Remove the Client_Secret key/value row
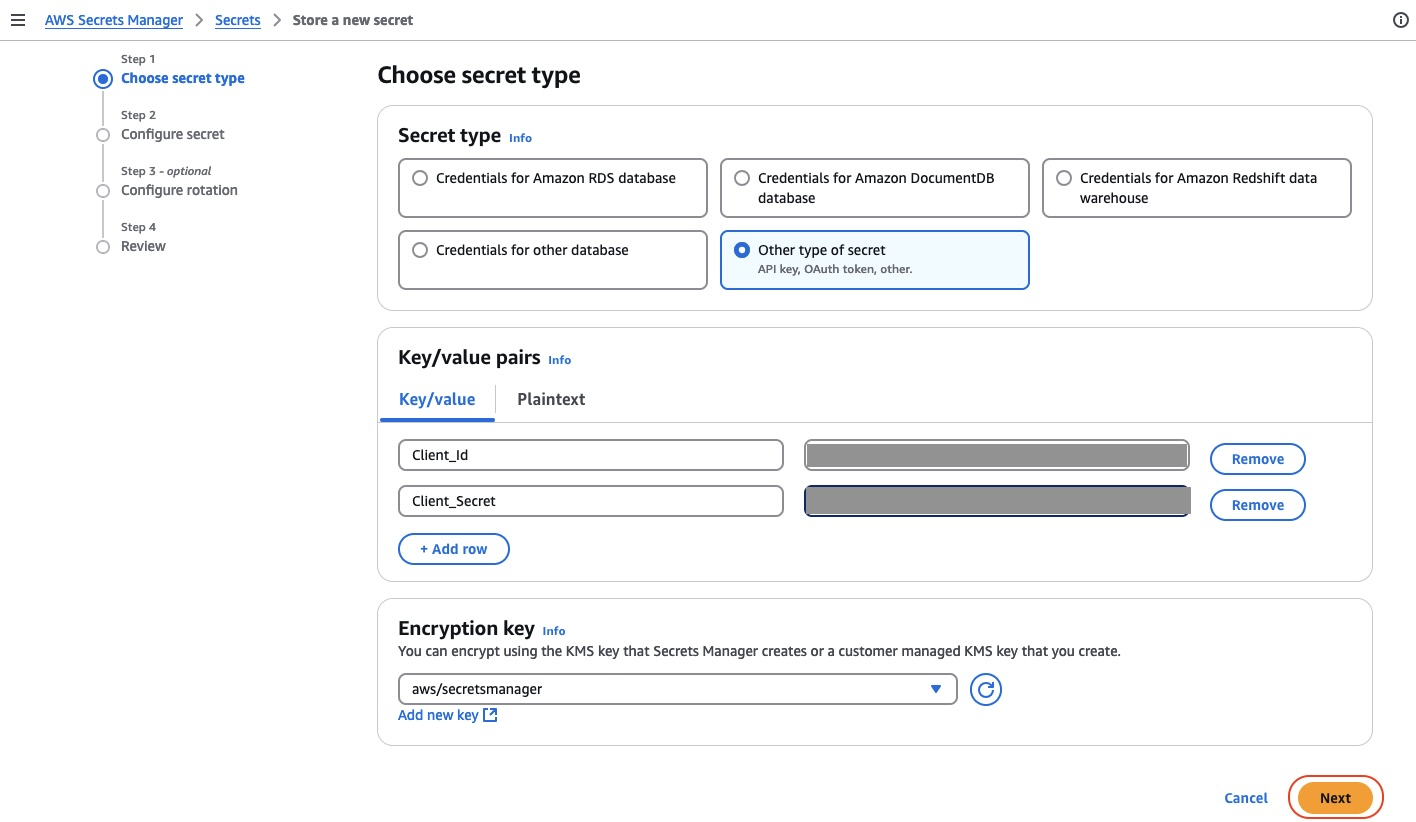The height and width of the screenshot is (822, 1416). pos(1257,504)
